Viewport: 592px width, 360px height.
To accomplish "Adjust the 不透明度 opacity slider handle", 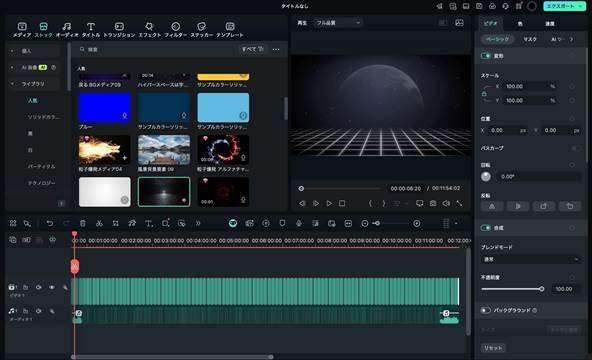I will click(x=541, y=289).
